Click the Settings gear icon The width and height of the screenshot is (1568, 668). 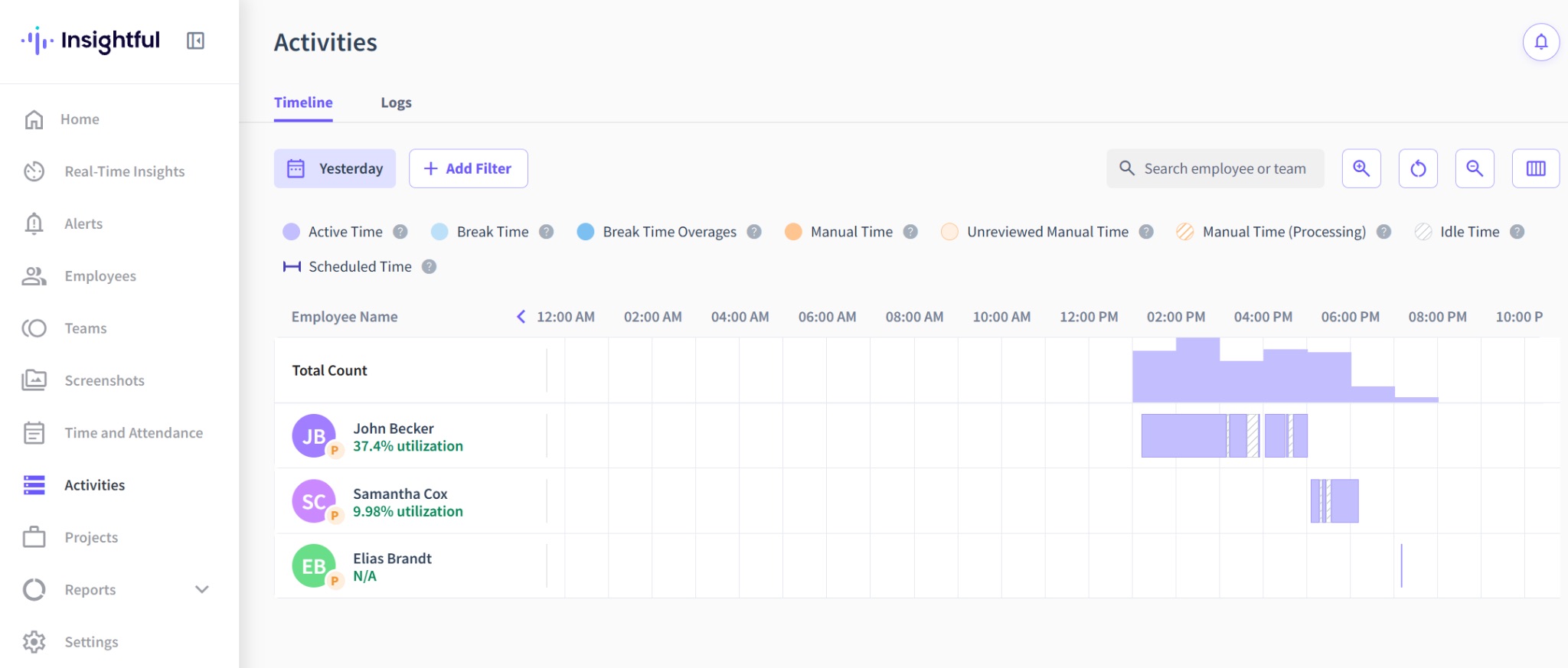point(34,642)
